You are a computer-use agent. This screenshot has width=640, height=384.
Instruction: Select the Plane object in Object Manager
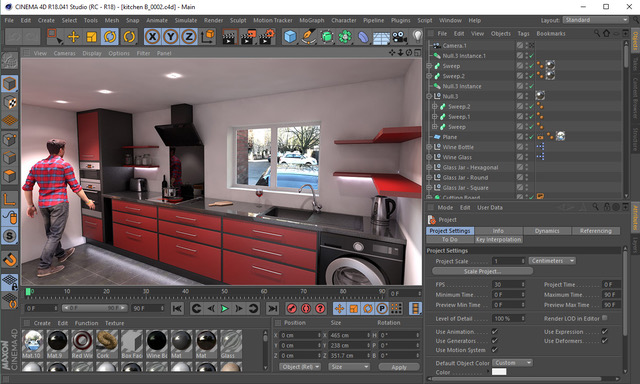click(x=449, y=137)
